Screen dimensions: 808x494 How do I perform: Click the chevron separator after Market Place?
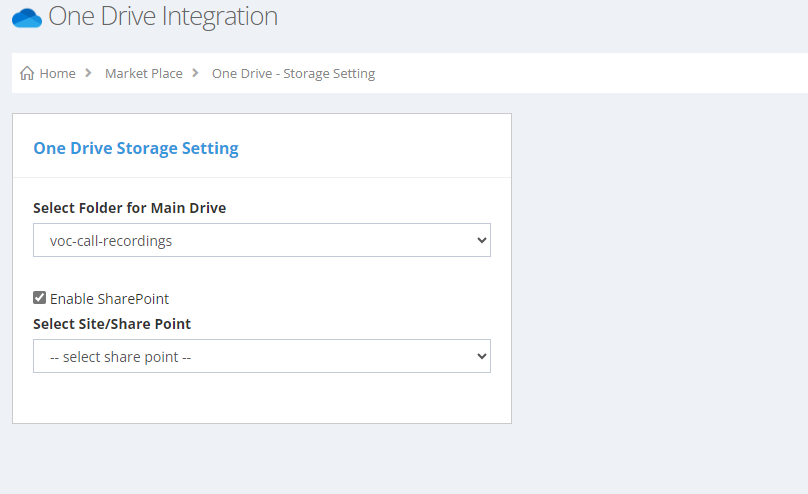(195, 73)
